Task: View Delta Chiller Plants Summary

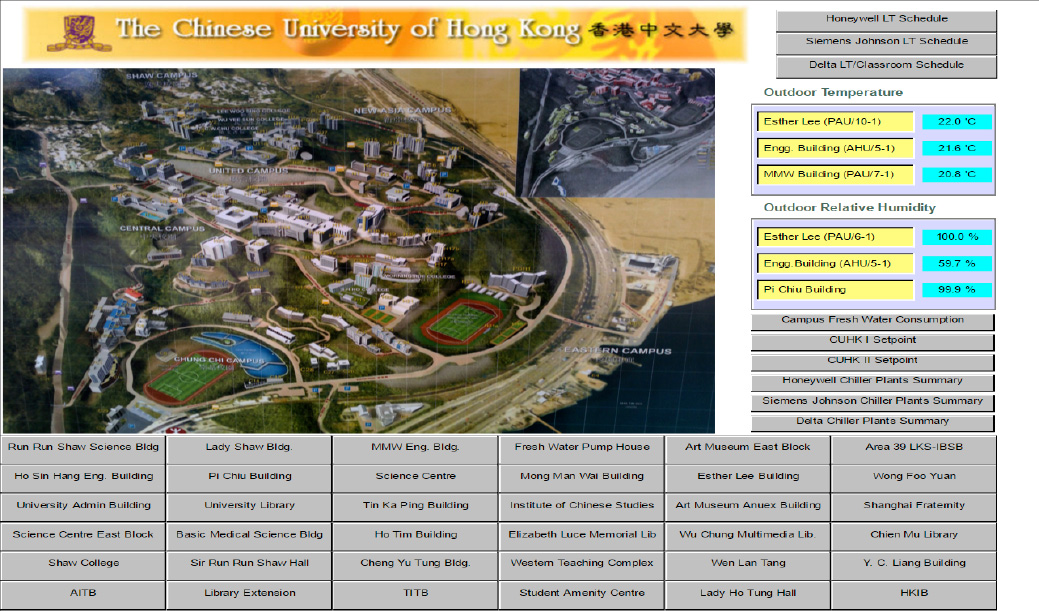Action: pyautogui.click(x=873, y=422)
